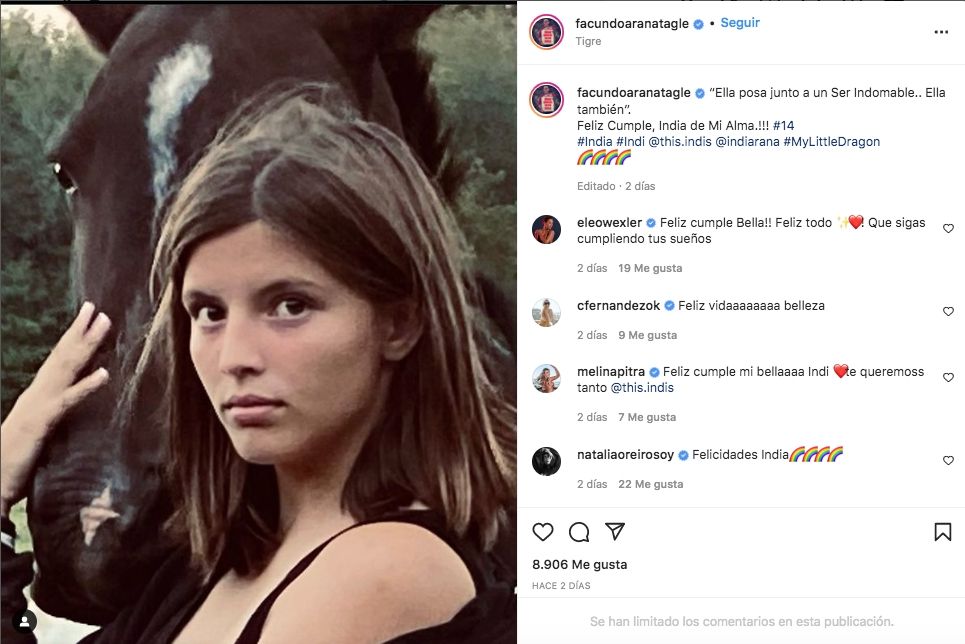Like nataliaoreirosoy's comment
The height and width of the screenshot is (644, 965).
point(948,461)
